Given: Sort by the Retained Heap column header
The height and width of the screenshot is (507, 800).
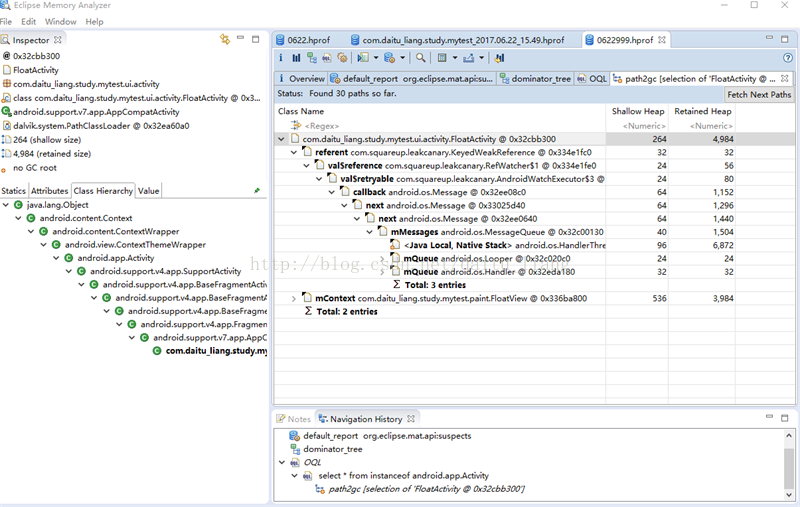Looking at the screenshot, I should pyautogui.click(x=702, y=111).
